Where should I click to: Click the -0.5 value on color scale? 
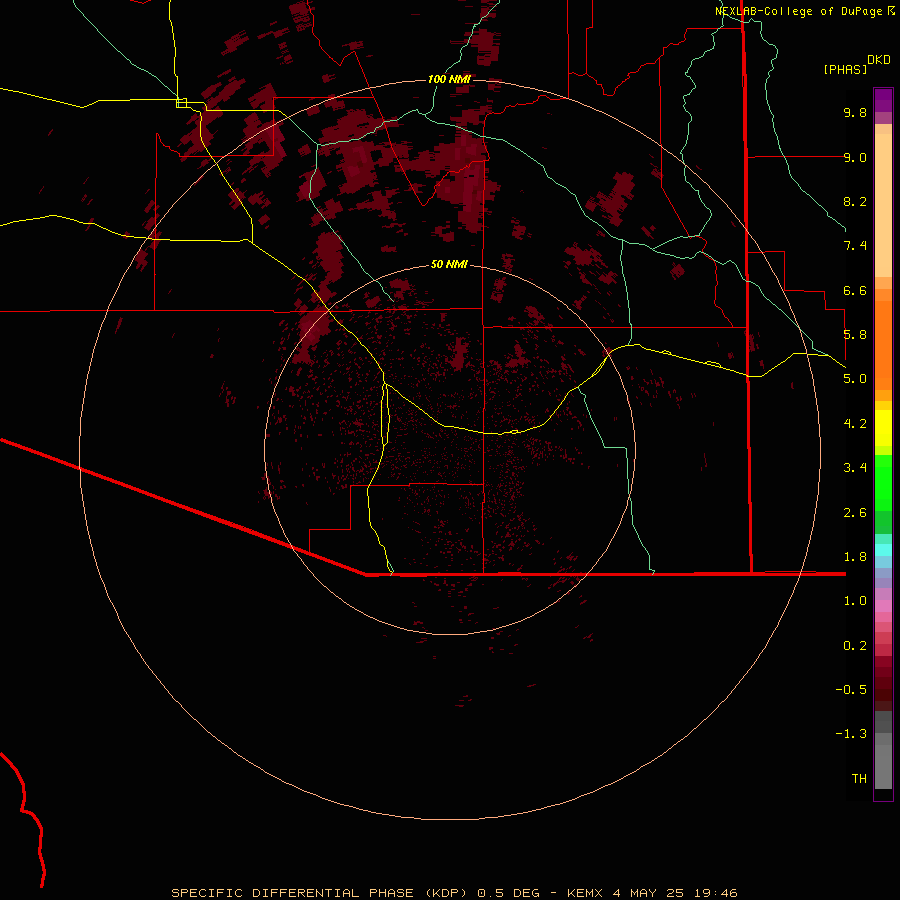(851, 690)
